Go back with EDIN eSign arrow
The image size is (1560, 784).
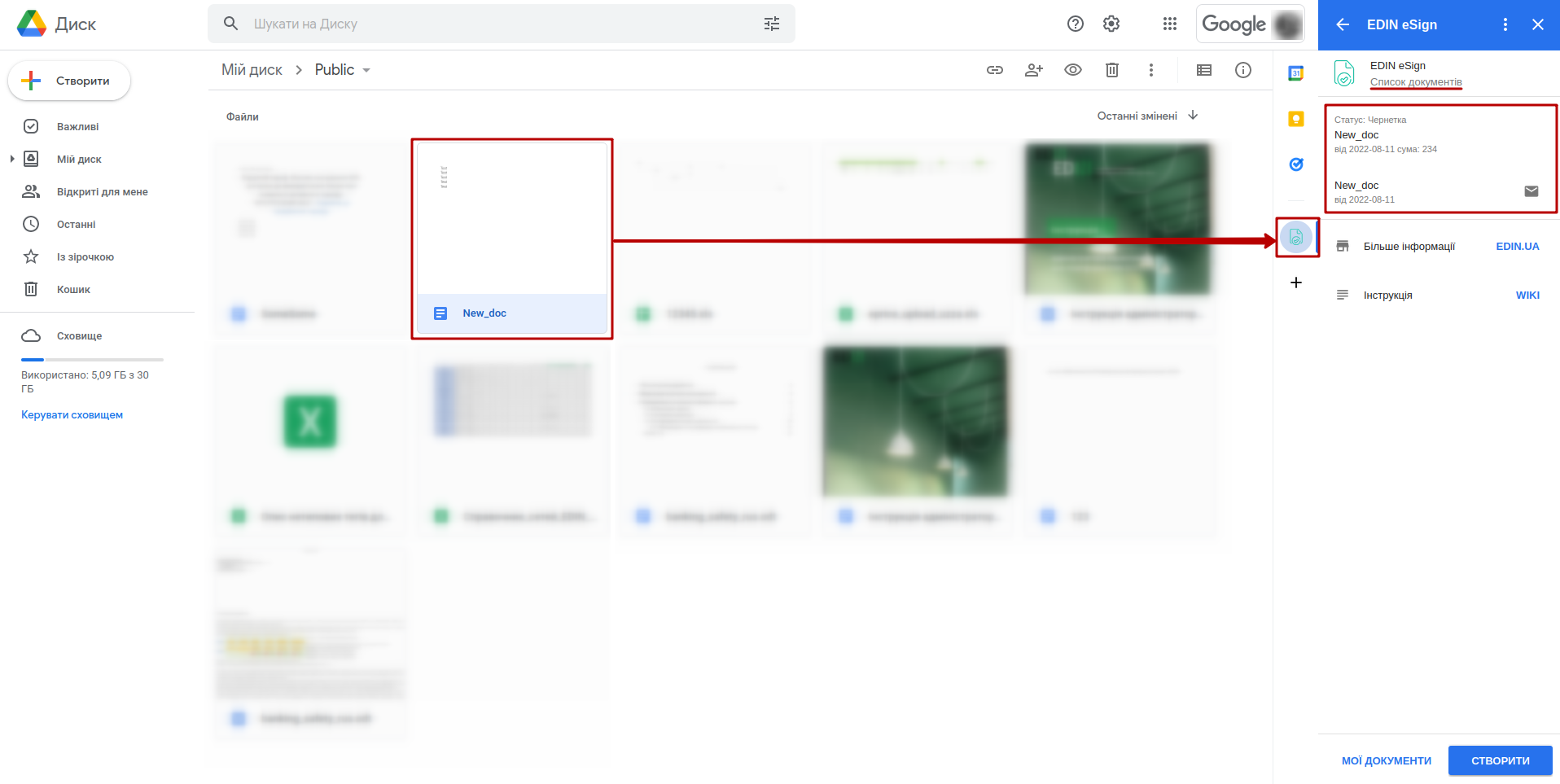pyautogui.click(x=1343, y=24)
